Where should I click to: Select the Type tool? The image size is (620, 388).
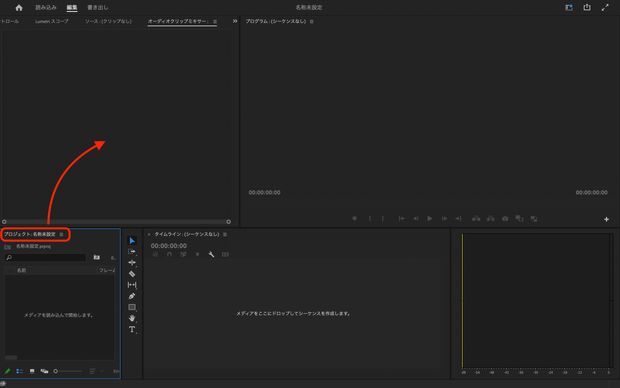click(132, 329)
